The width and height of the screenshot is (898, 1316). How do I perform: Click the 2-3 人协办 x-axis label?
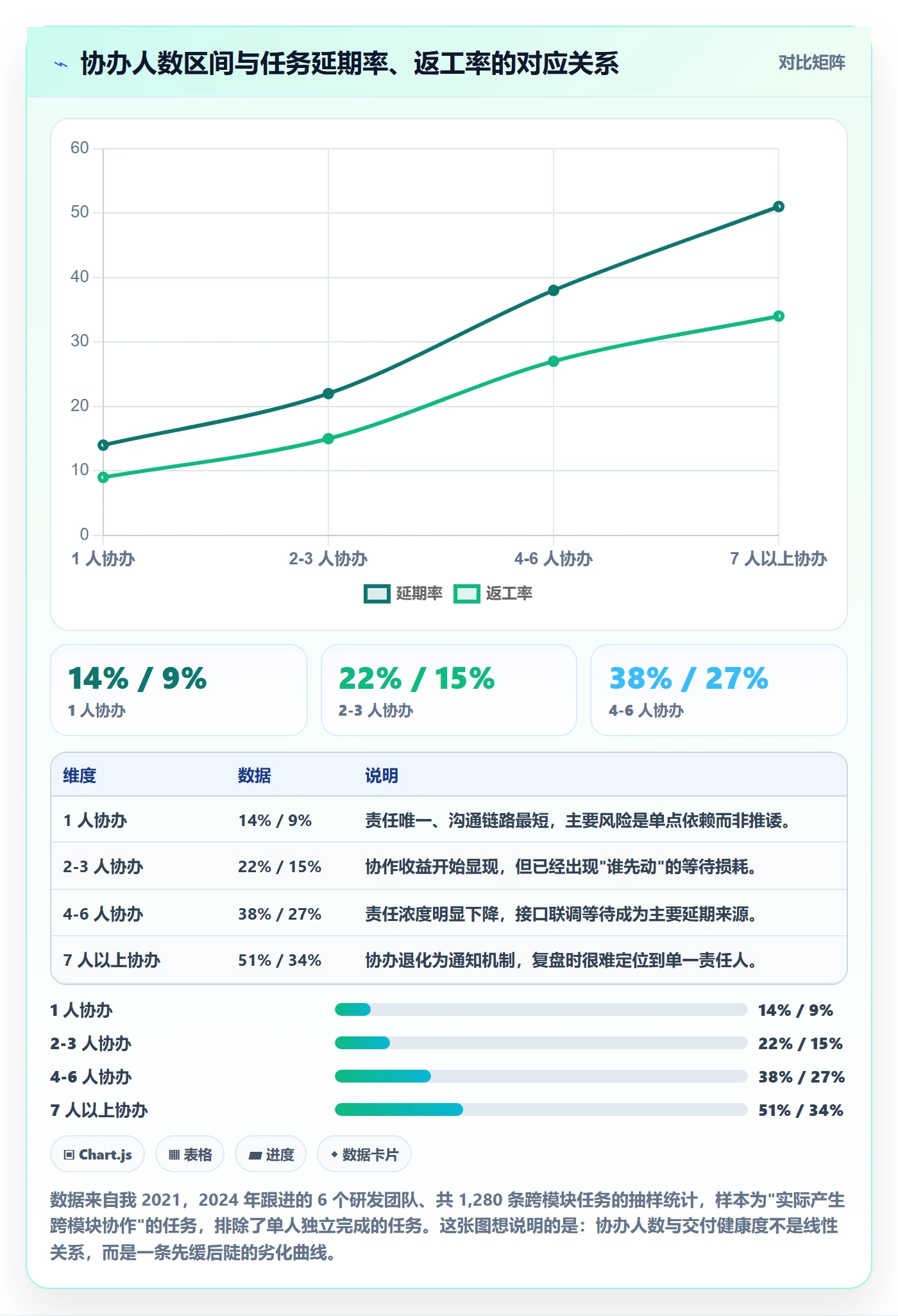tap(328, 559)
